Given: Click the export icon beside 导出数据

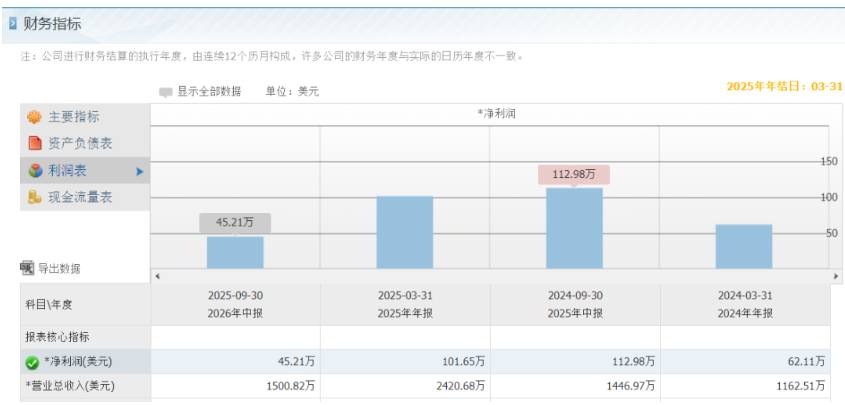Looking at the screenshot, I should point(27,268).
